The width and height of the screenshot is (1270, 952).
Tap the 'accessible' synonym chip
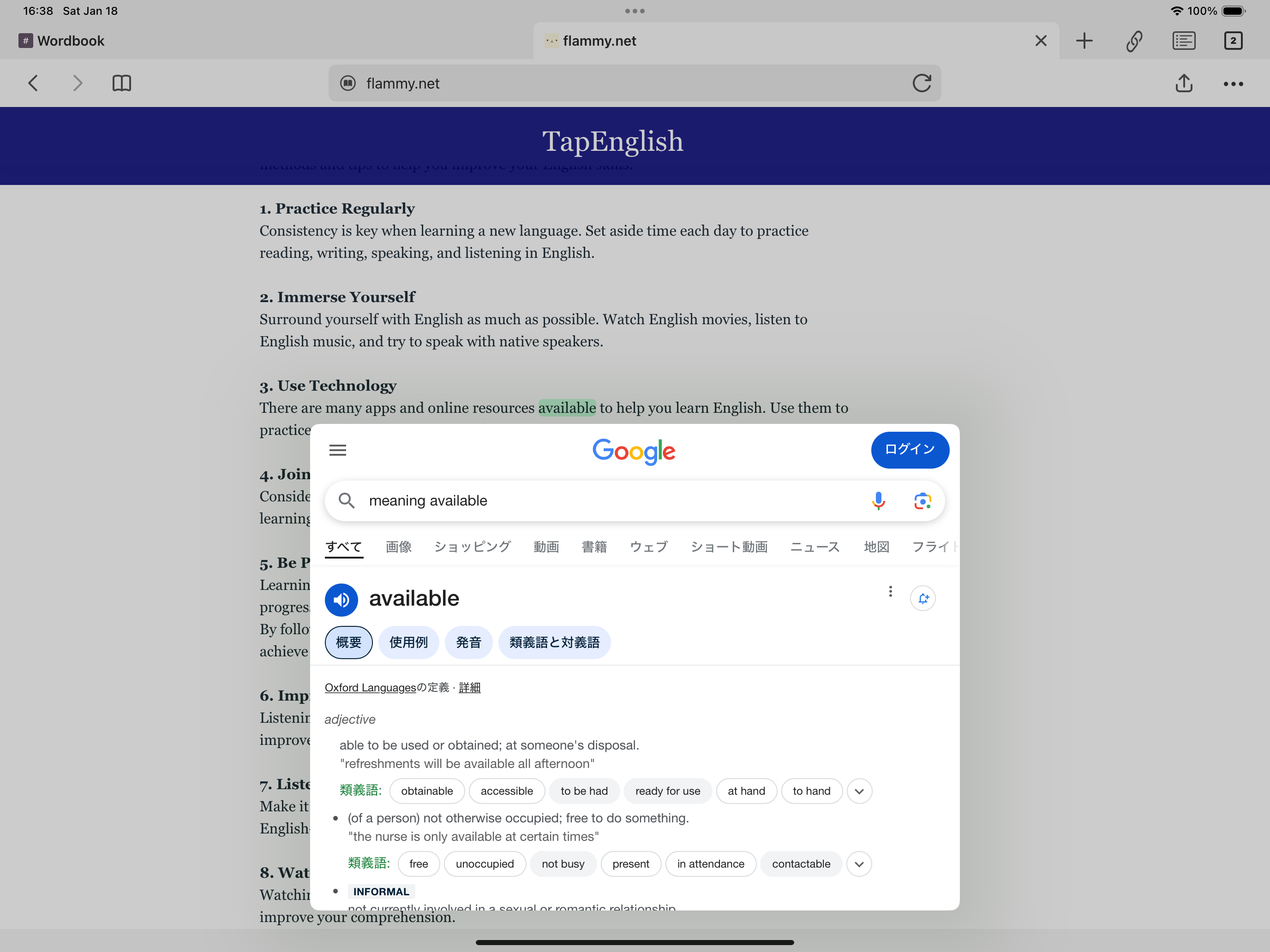coord(506,791)
